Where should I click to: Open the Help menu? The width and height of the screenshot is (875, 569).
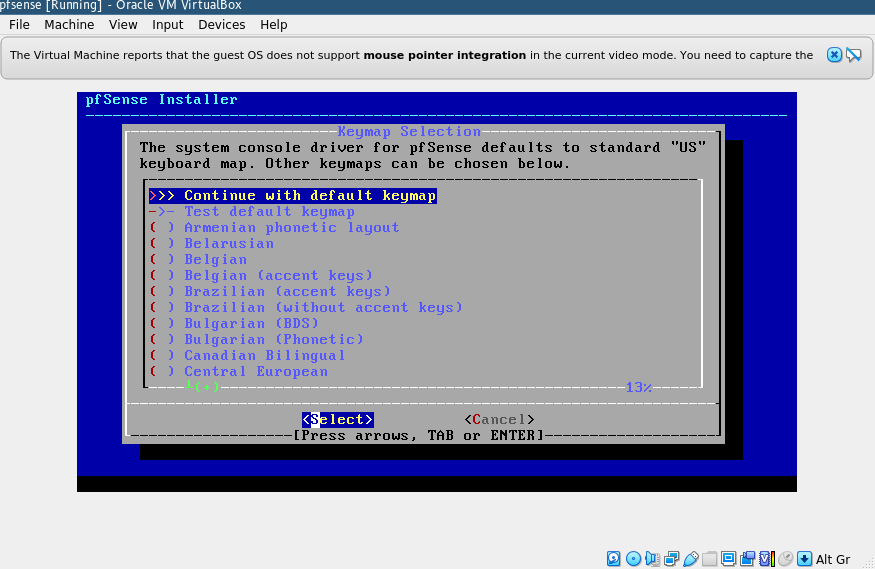point(273,25)
